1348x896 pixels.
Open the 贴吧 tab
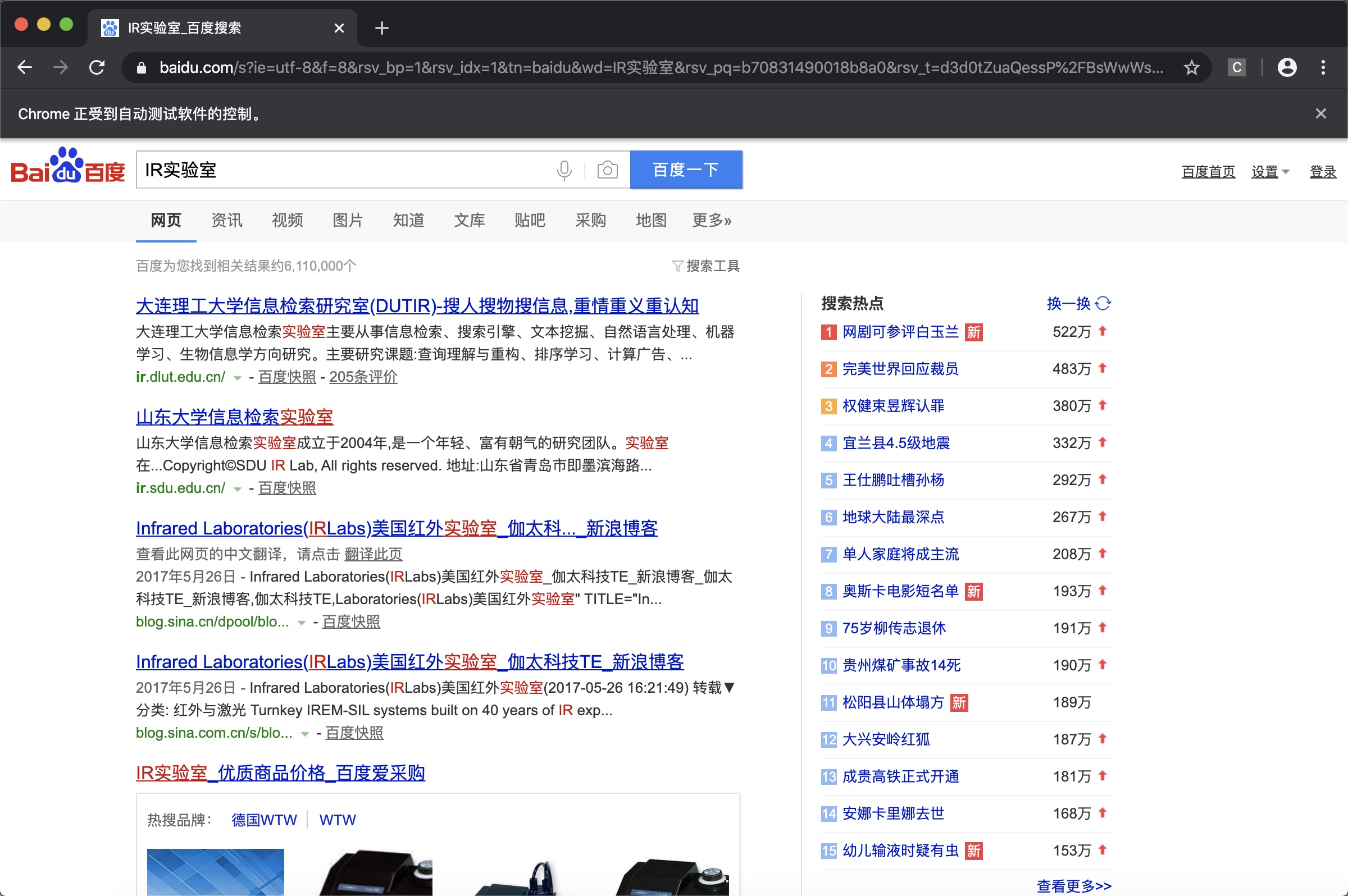coord(529,221)
